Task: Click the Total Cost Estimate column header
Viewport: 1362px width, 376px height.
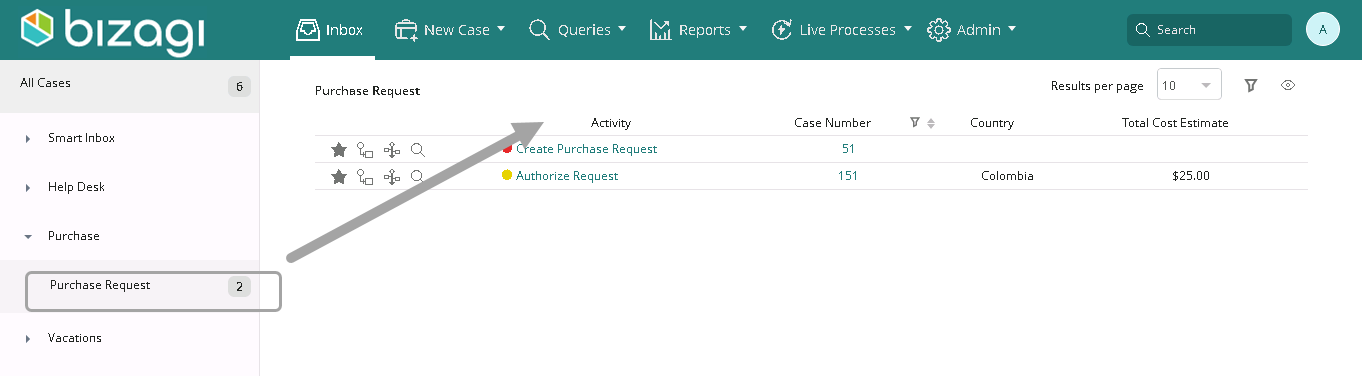Action: pos(1175,123)
